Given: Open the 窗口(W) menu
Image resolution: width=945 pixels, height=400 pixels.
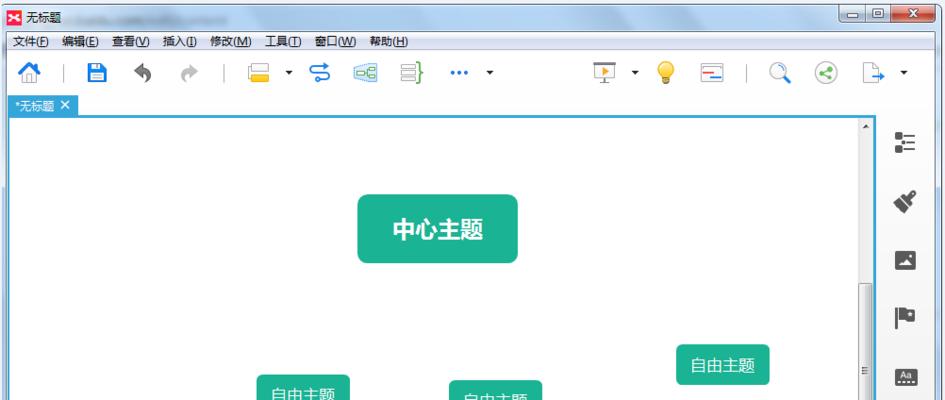Looking at the screenshot, I should pyautogui.click(x=335, y=42).
